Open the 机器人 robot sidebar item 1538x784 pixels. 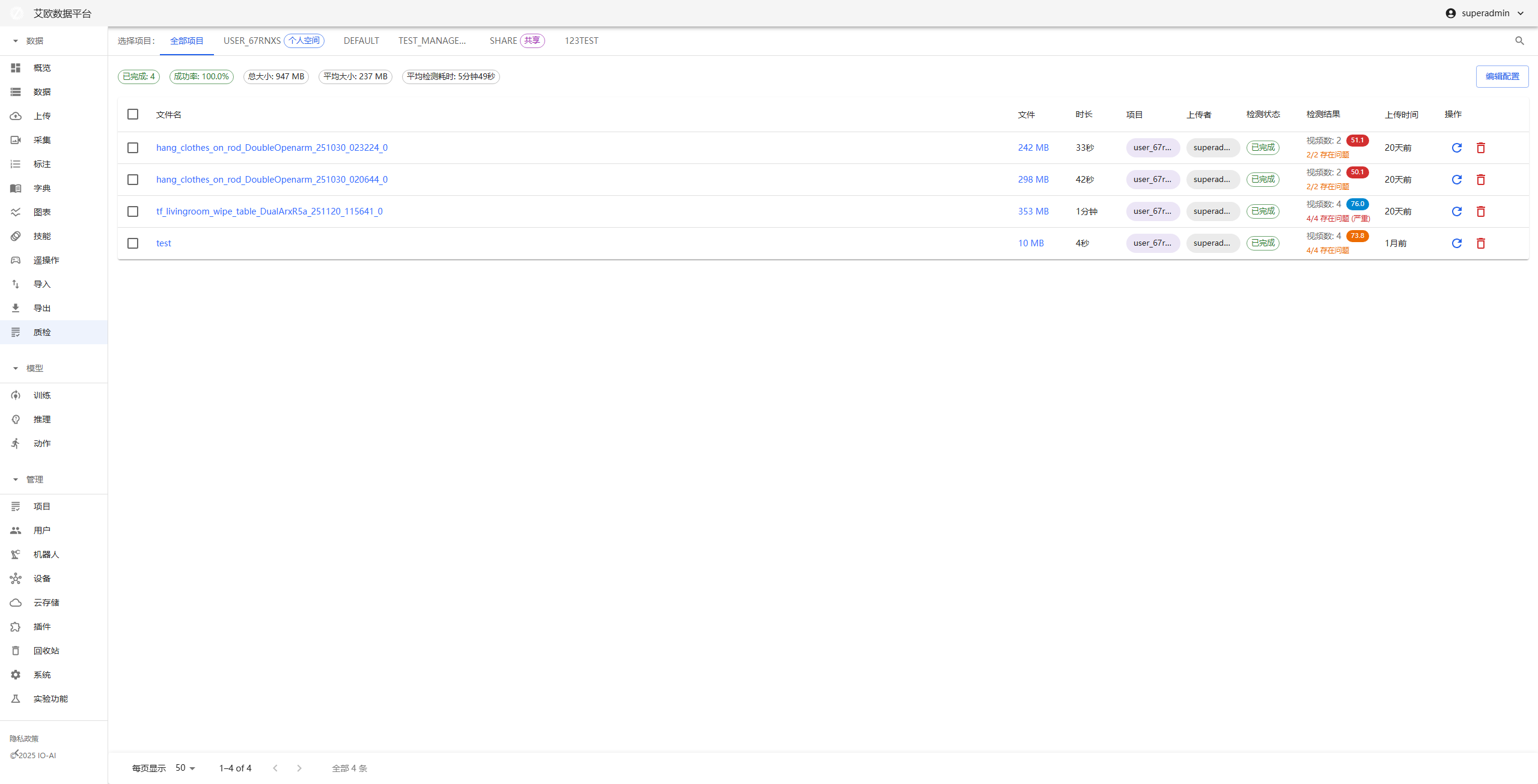46,555
